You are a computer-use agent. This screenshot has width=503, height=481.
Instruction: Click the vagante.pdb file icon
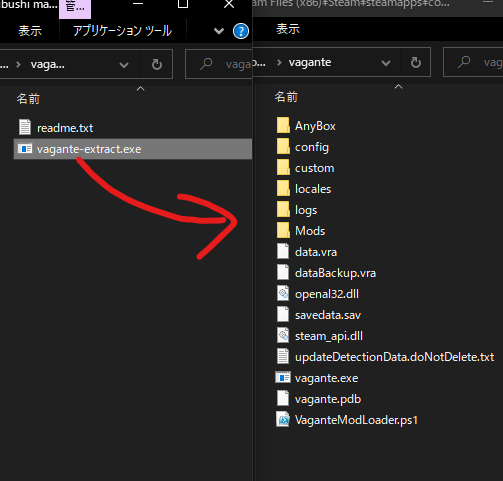(x=283, y=398)
